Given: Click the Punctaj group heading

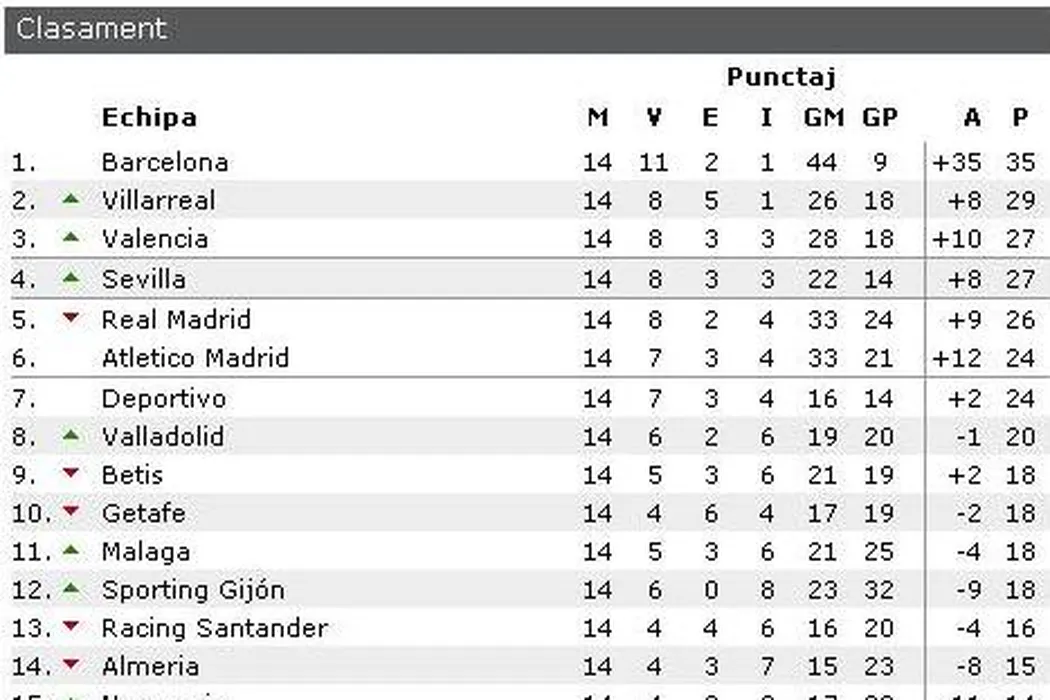Looking at the screenshot, I should (780, 77).
